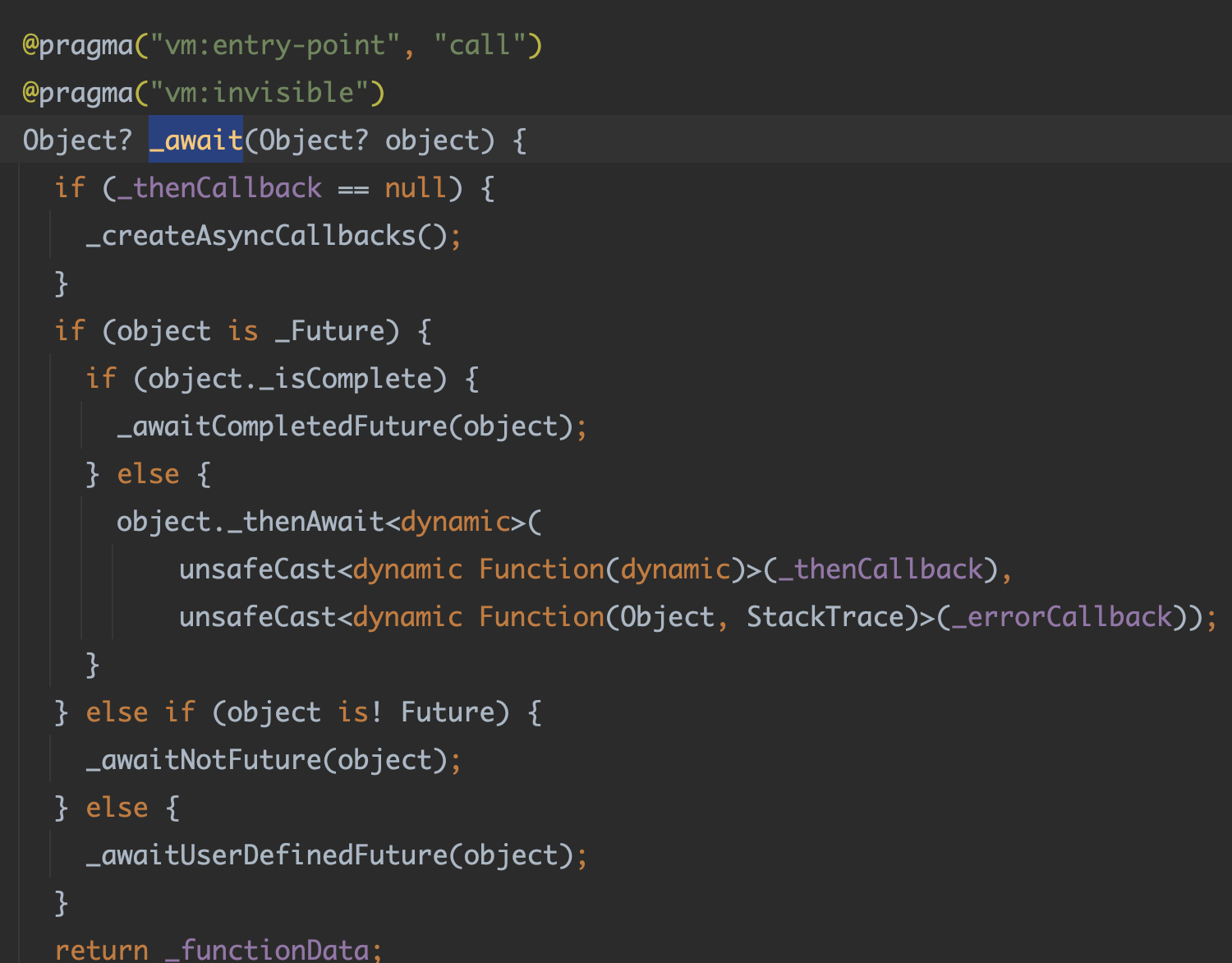The image size is (1232, 963).
Task: Click _thenCallback in the null check
Action: tap(219, 188)
